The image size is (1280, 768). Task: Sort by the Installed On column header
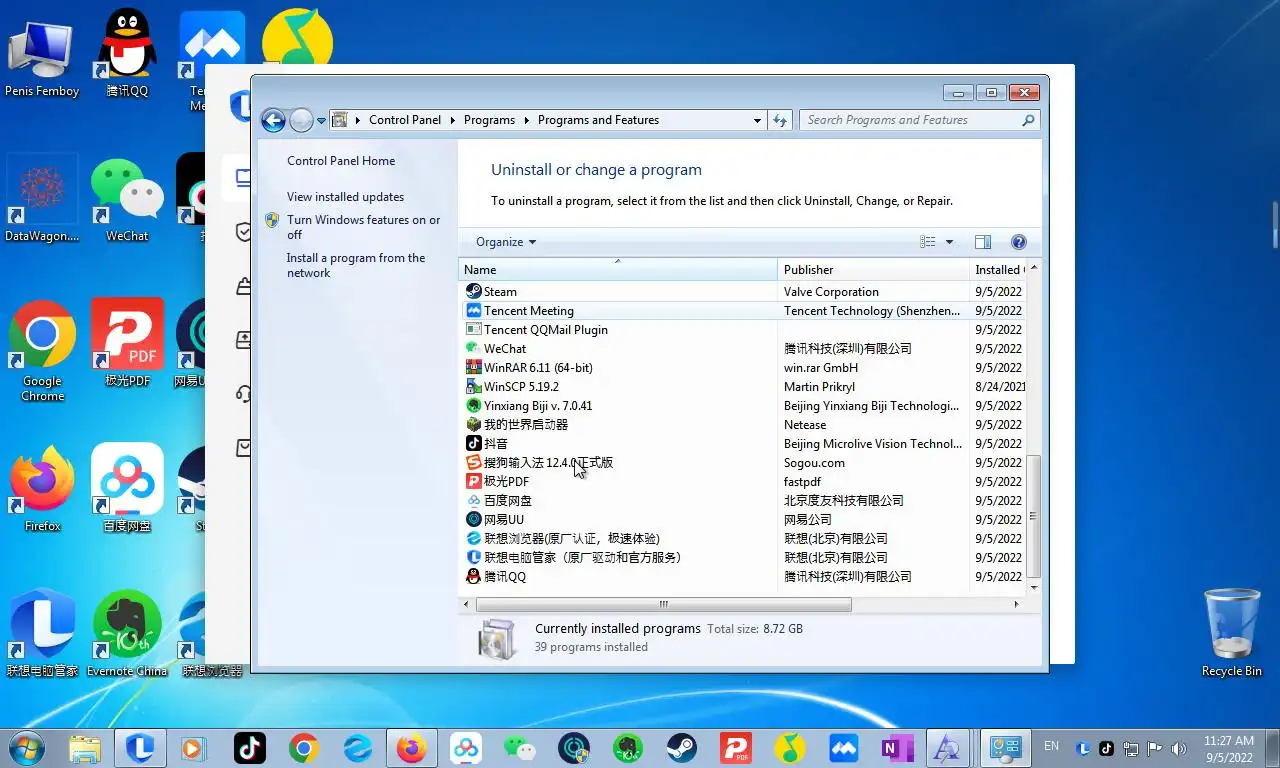(x=998, y=270)
